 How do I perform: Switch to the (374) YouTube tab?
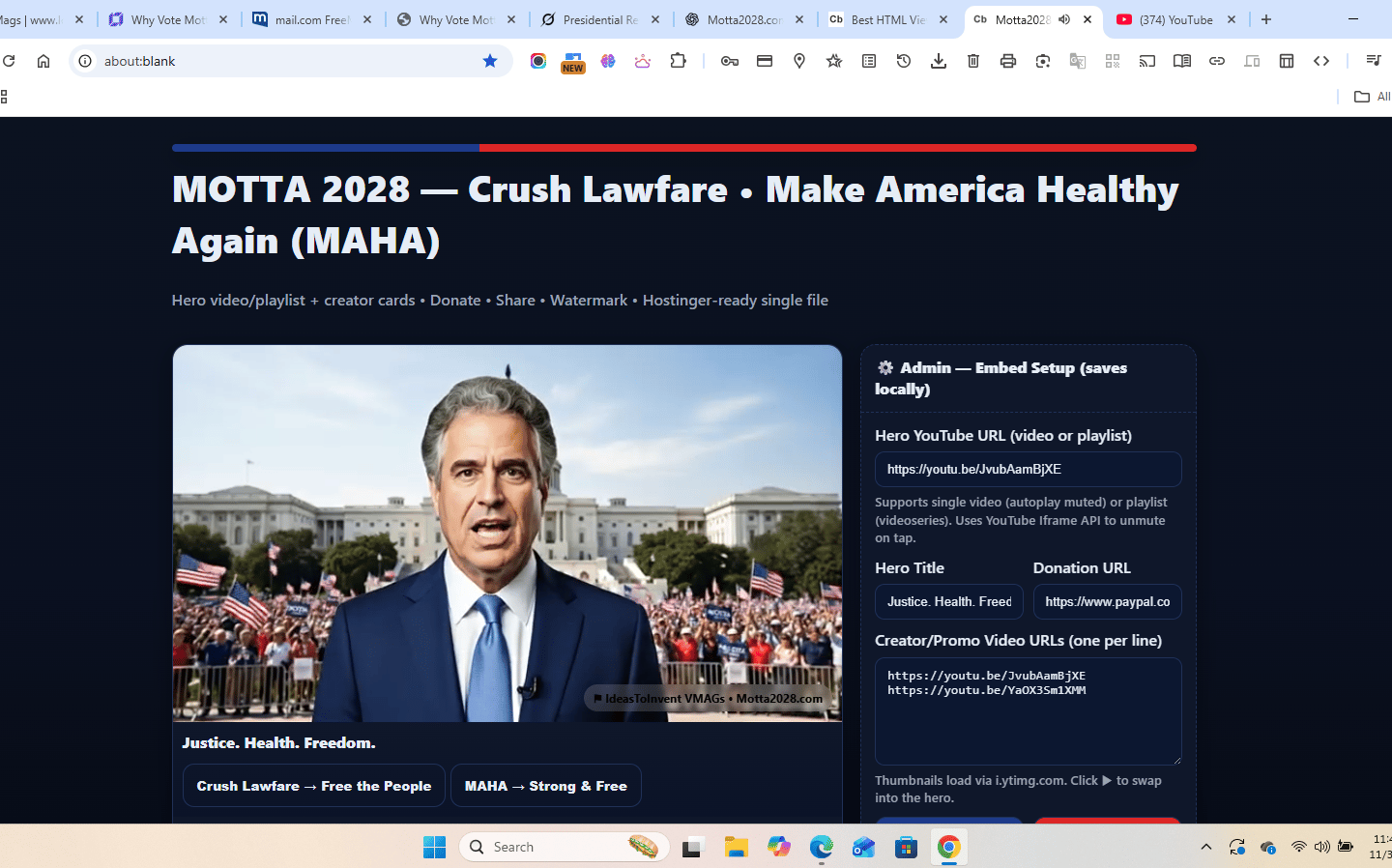1176,19
